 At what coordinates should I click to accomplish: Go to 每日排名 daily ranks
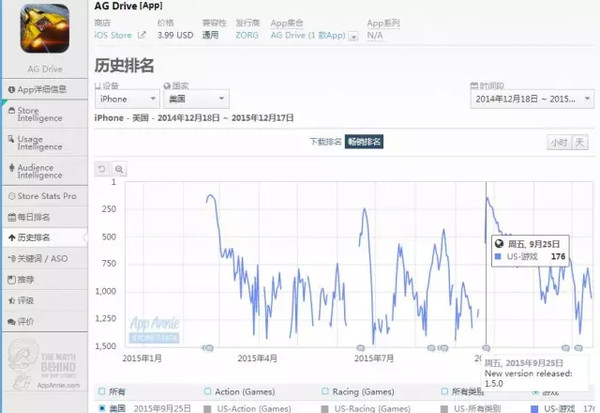[45, 217]
